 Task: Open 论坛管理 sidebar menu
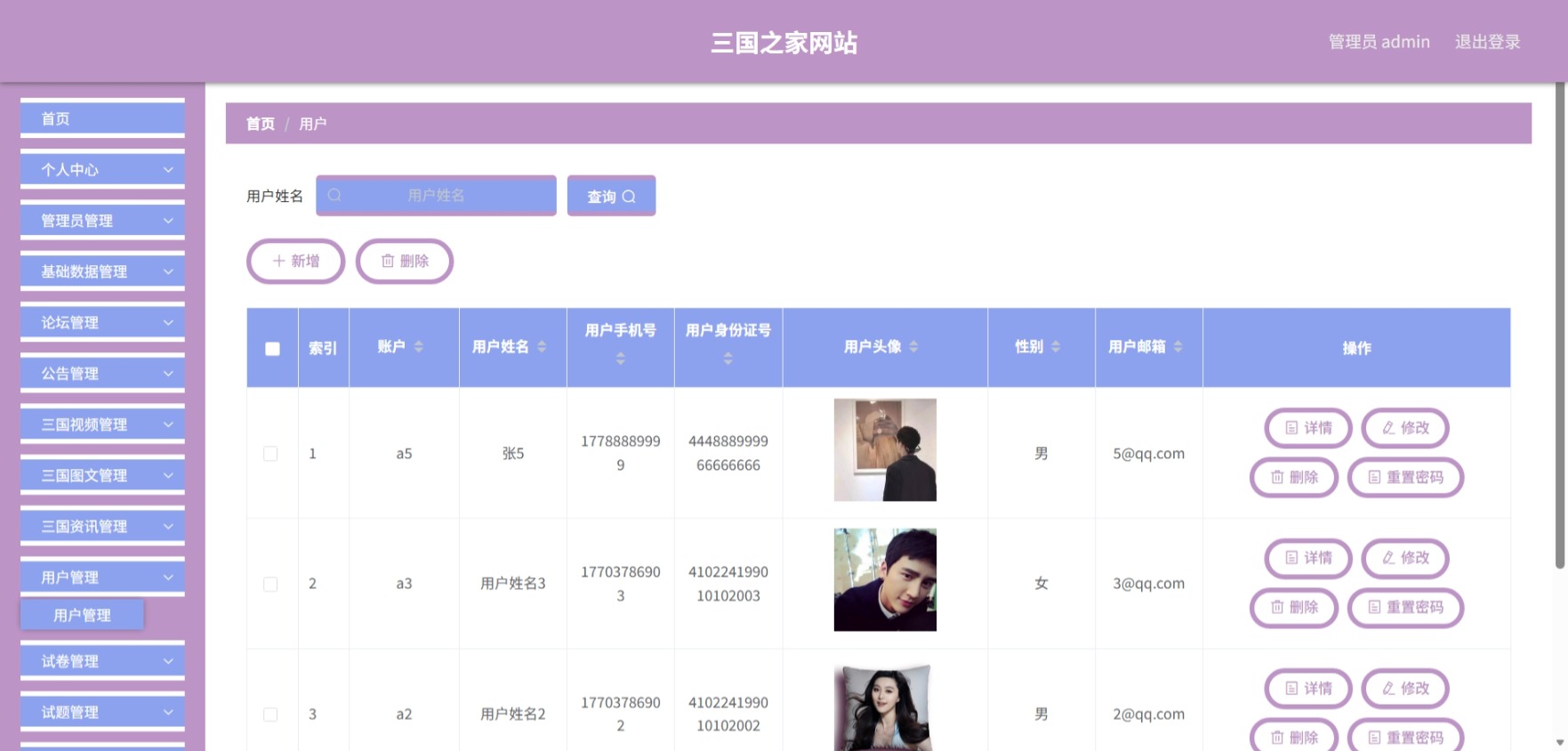pos(102,322)
